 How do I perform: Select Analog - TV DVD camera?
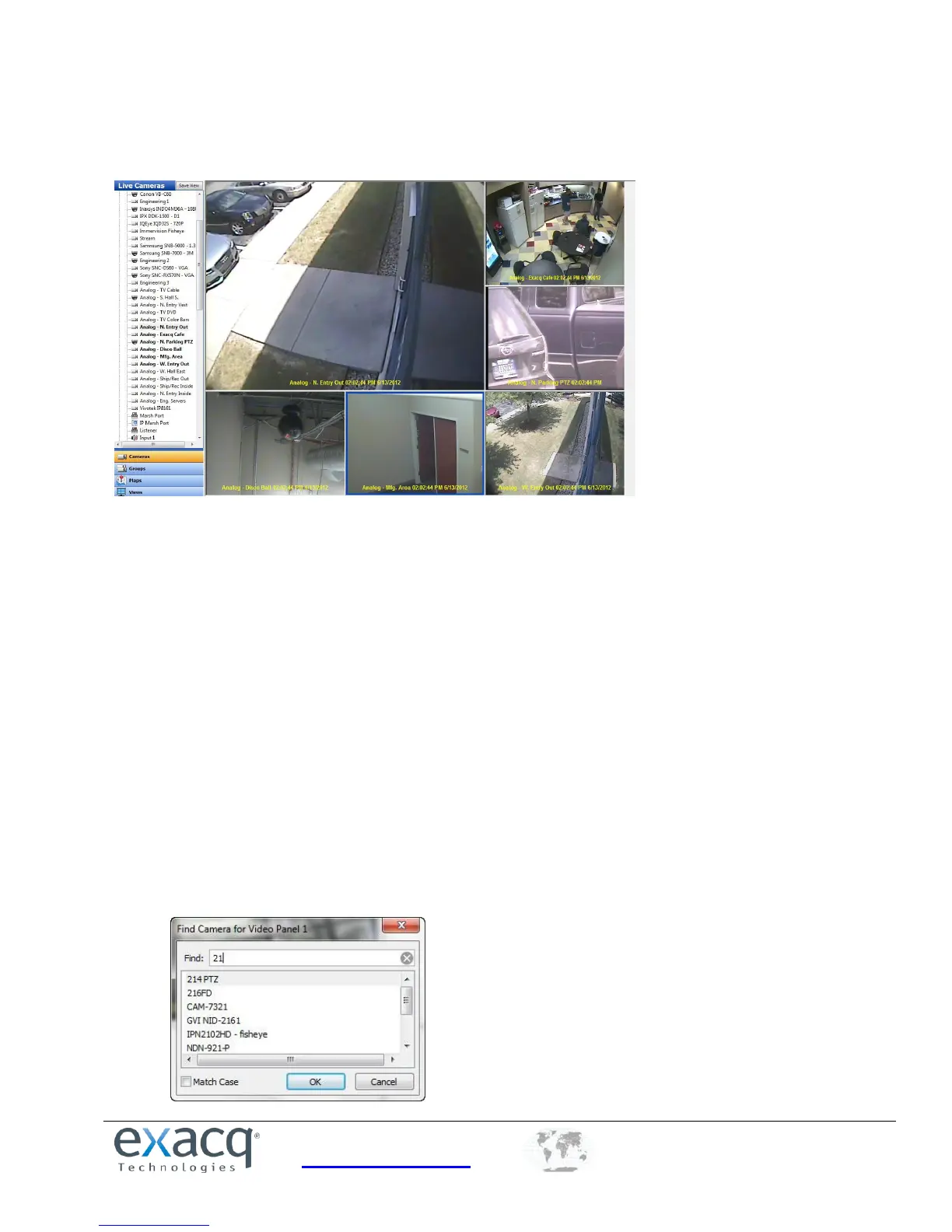point(158,313)
